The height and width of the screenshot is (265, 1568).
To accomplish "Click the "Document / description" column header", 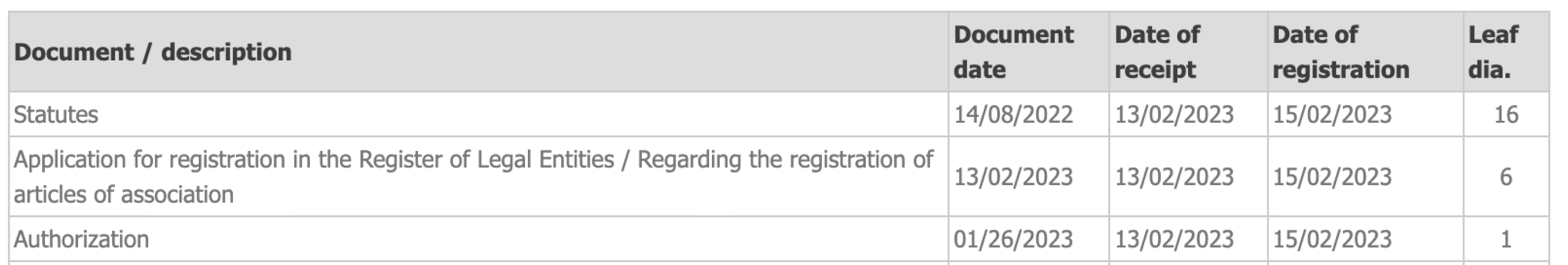I will 152,52.
